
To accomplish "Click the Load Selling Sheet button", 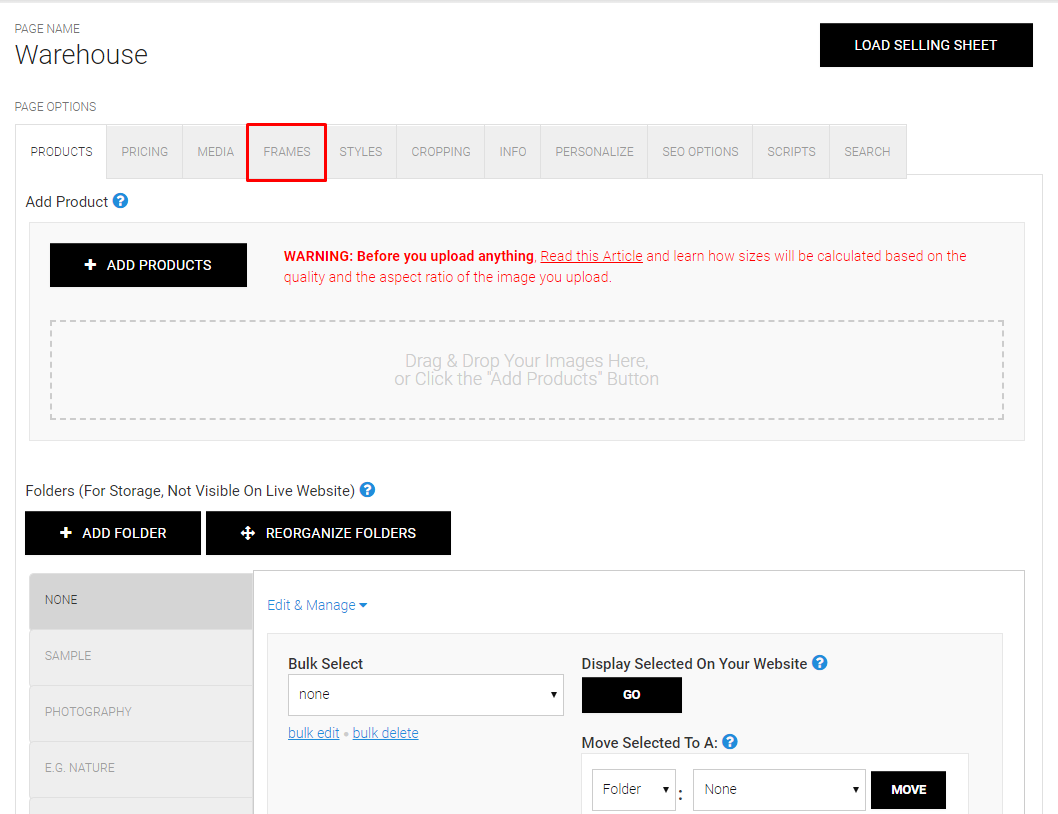I will click(926, 45).
